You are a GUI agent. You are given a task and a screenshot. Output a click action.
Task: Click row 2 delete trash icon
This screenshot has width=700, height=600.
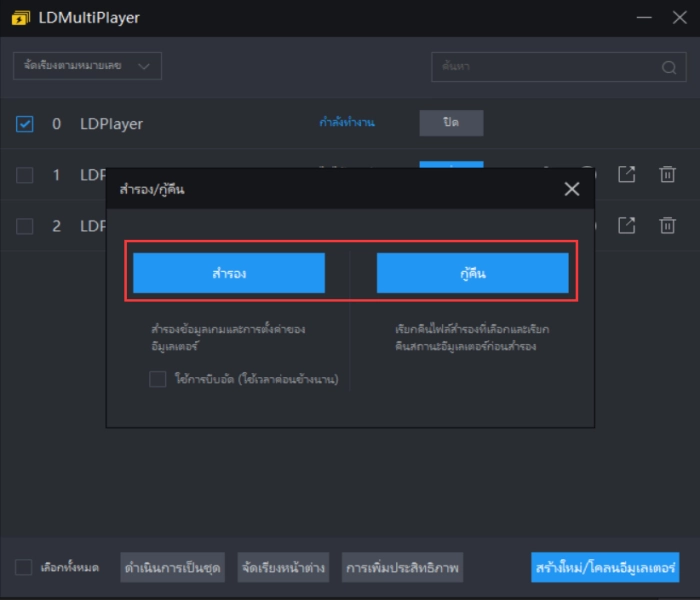(x=667, y=225)
